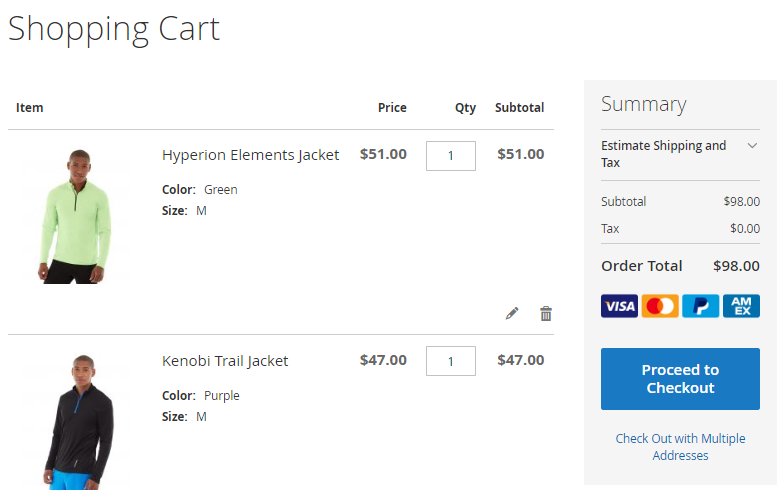777x499 pixels.
Task: Click the Summary heading
Action: (x=644, y=105)
